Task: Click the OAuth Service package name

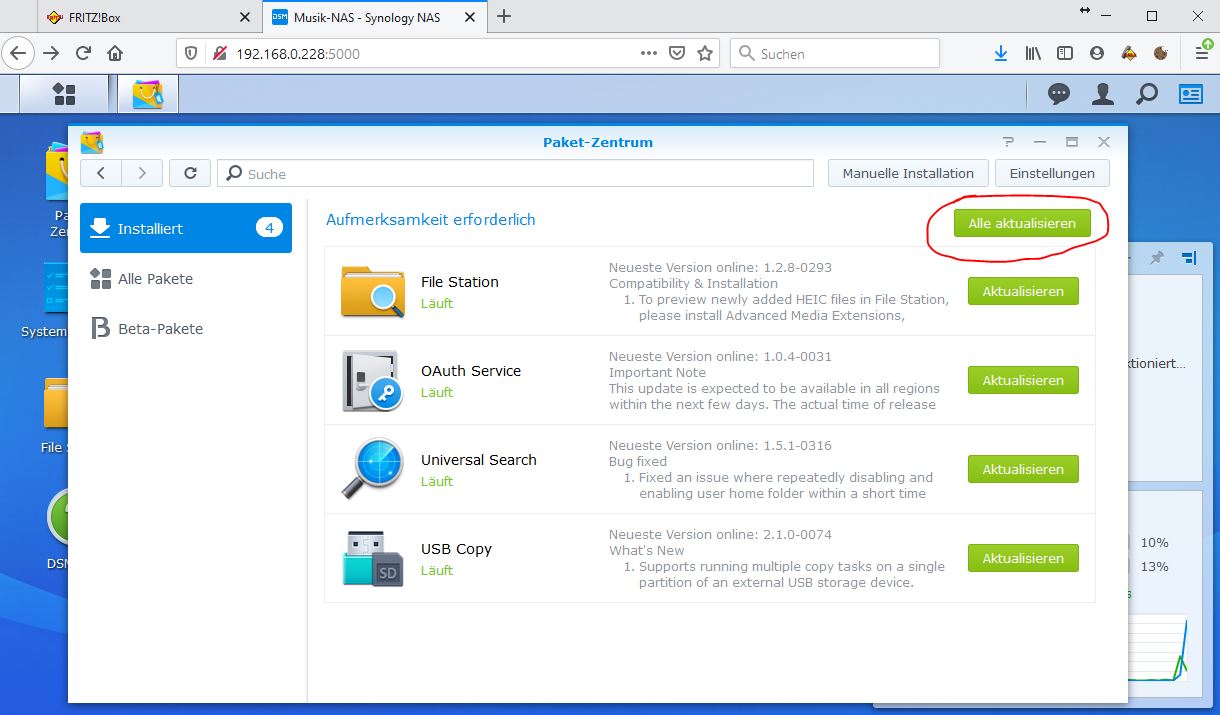Action: (471, 371)
